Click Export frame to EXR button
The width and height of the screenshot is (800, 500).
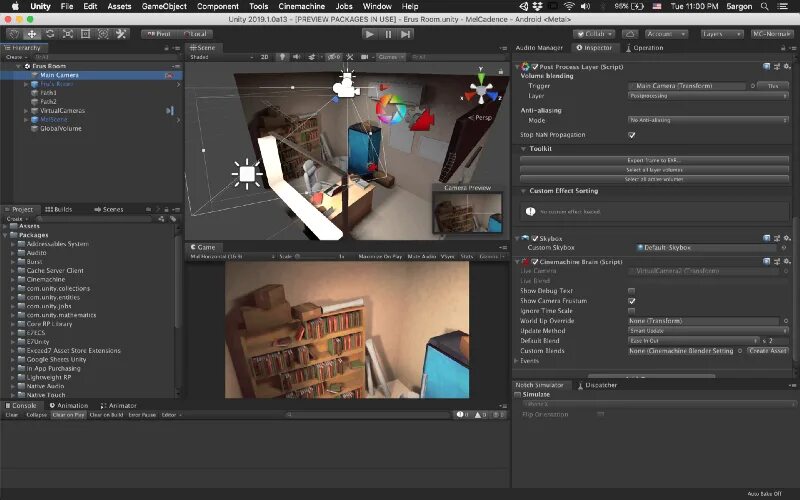(x=654, y=160)
